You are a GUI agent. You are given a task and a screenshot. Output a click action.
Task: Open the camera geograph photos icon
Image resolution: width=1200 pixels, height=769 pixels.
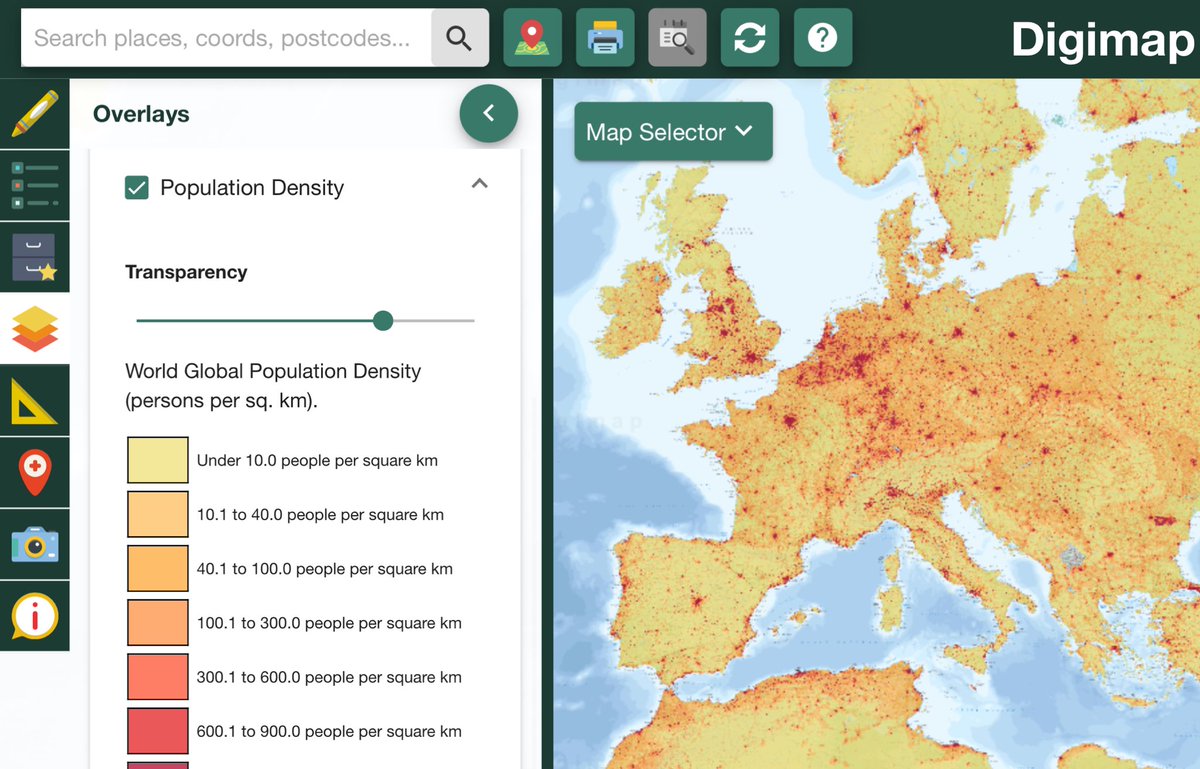click(35, 545)
